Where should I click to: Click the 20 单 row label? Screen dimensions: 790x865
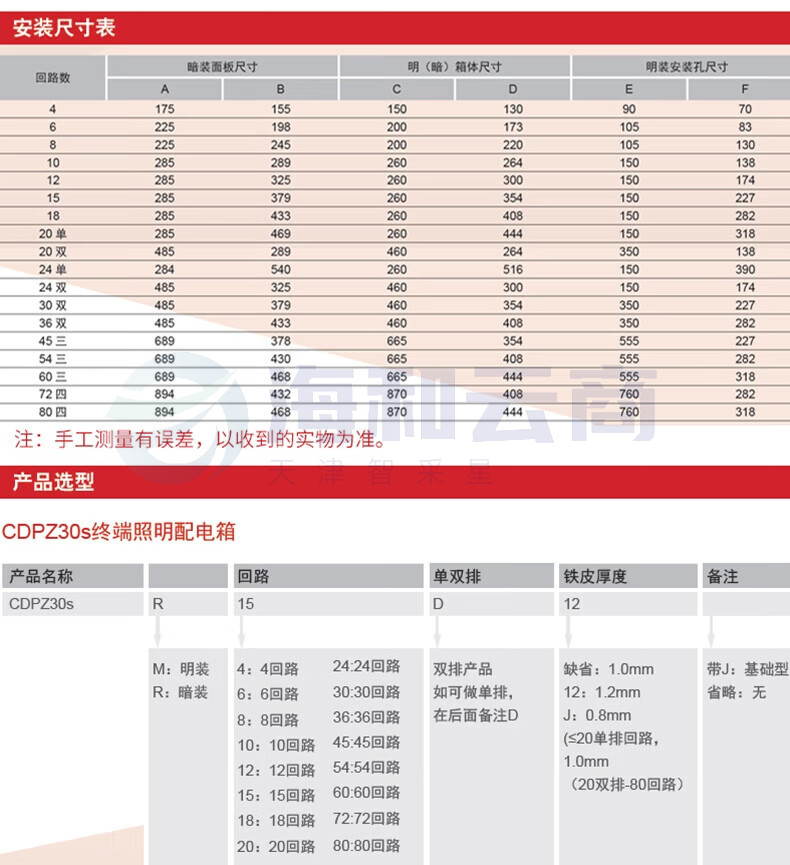click(x=52, y=234)
